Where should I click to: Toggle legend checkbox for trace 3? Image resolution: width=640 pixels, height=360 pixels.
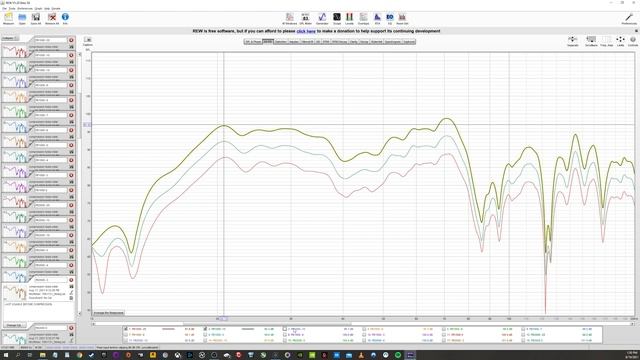pyautogui.click(x=285, y=329)
